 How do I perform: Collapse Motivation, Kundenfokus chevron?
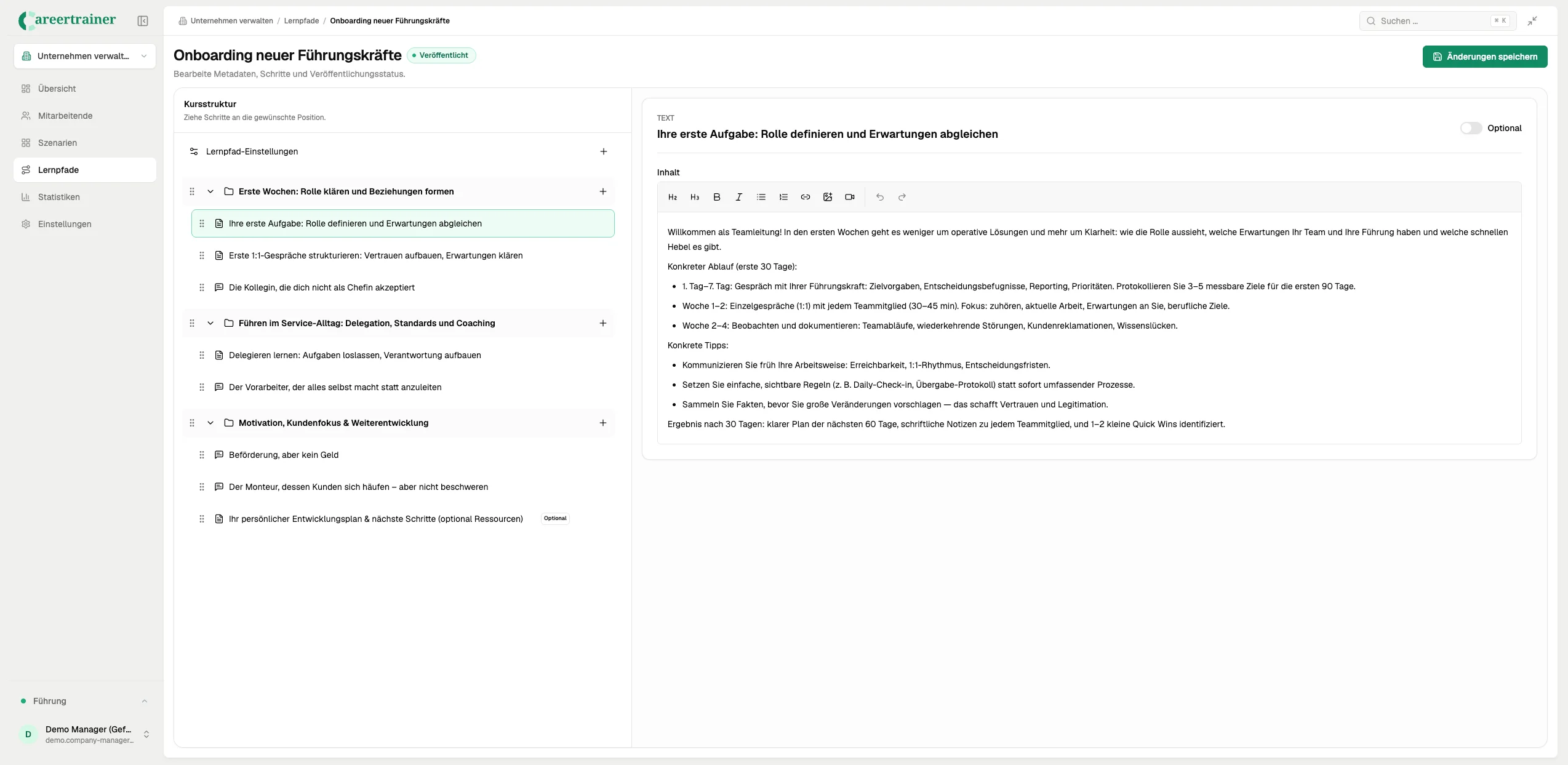210,423
